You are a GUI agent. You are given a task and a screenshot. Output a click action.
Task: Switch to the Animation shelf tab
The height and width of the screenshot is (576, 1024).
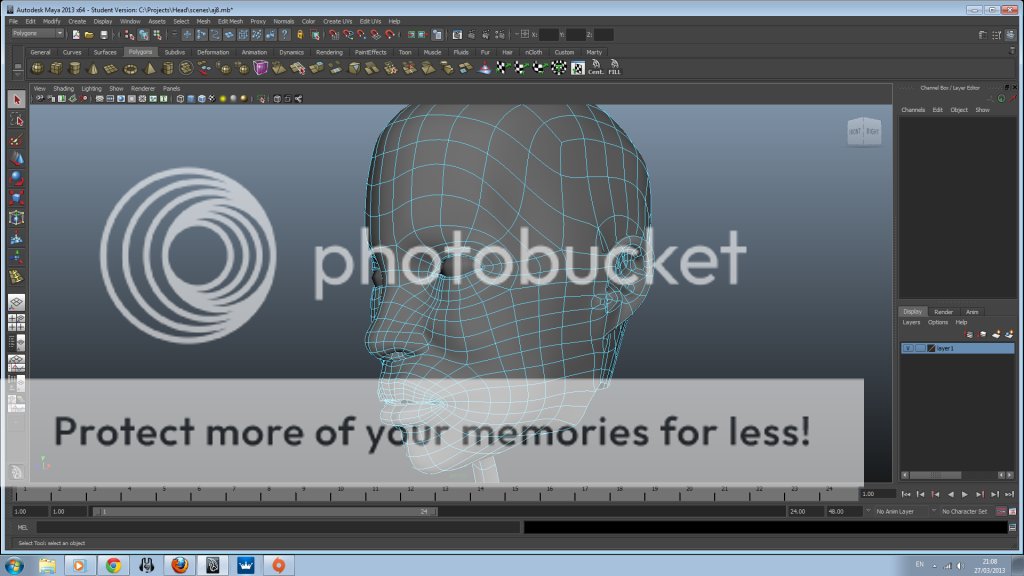point(254,52)
